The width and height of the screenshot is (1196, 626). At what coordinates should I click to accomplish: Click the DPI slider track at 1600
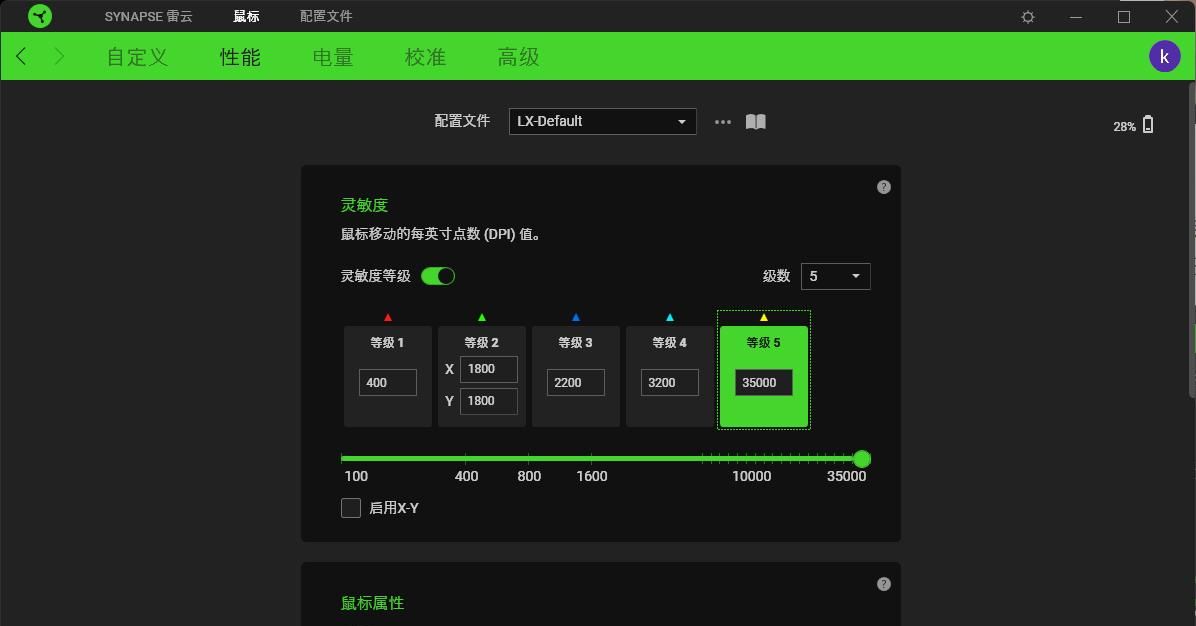(x=591, y=459)
